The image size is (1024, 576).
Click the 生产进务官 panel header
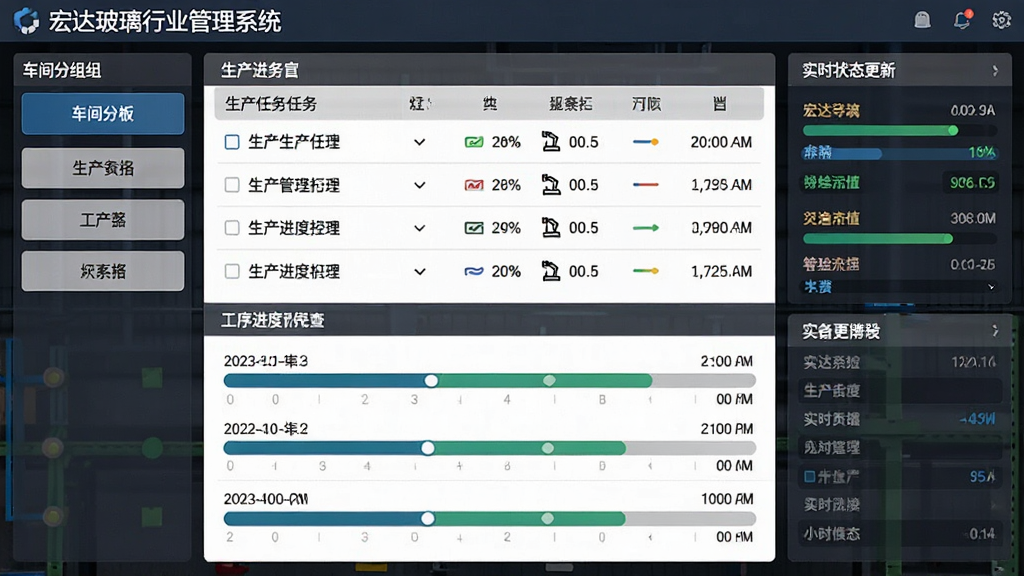pyautogui.click(x=489, y=70)
